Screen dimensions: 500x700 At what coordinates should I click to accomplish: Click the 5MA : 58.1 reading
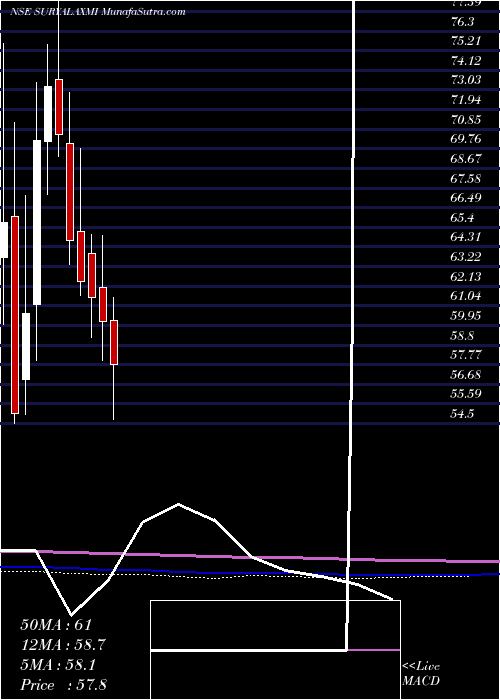click(58, 665)
